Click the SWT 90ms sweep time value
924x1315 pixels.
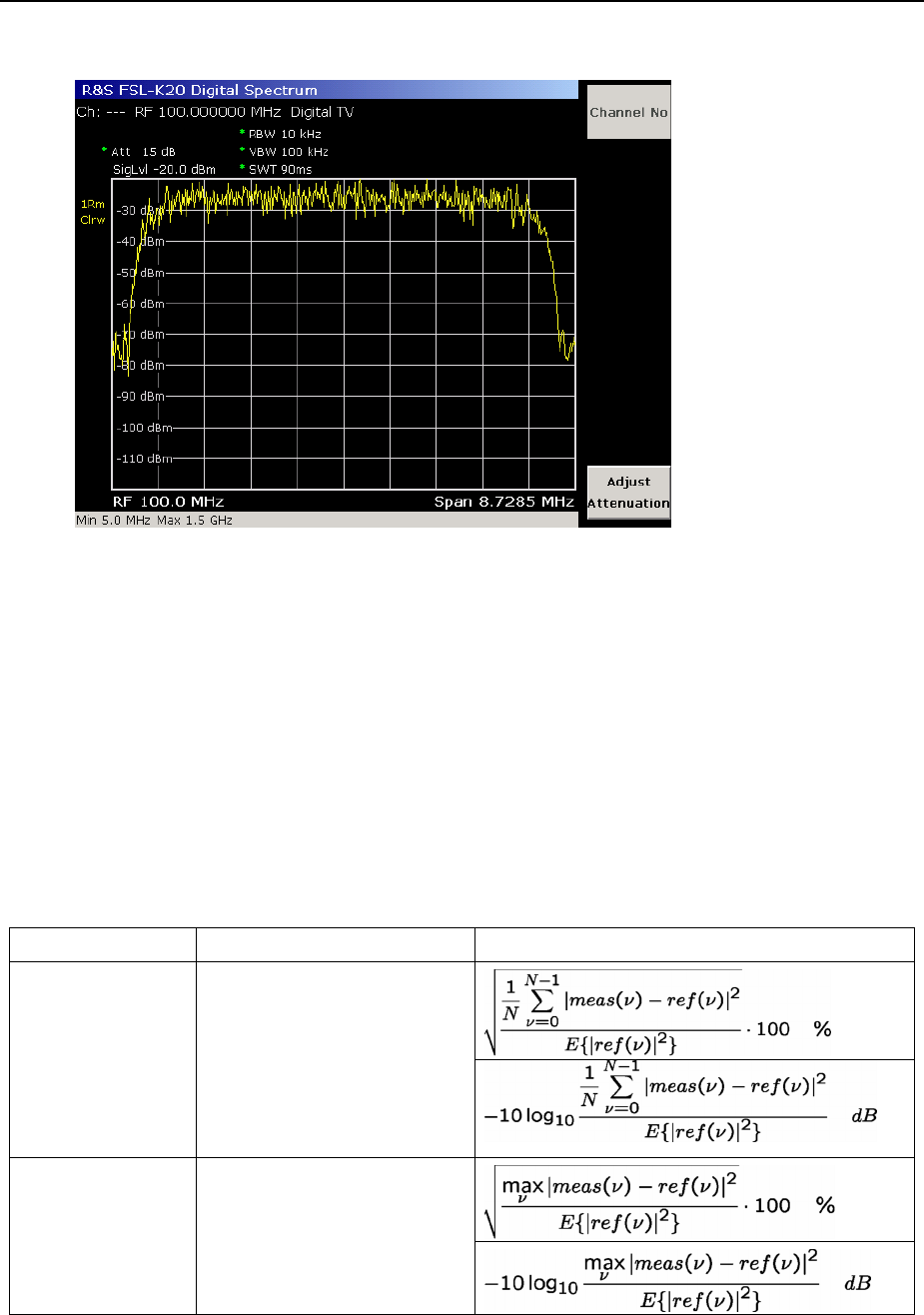[x=279, y=170]
